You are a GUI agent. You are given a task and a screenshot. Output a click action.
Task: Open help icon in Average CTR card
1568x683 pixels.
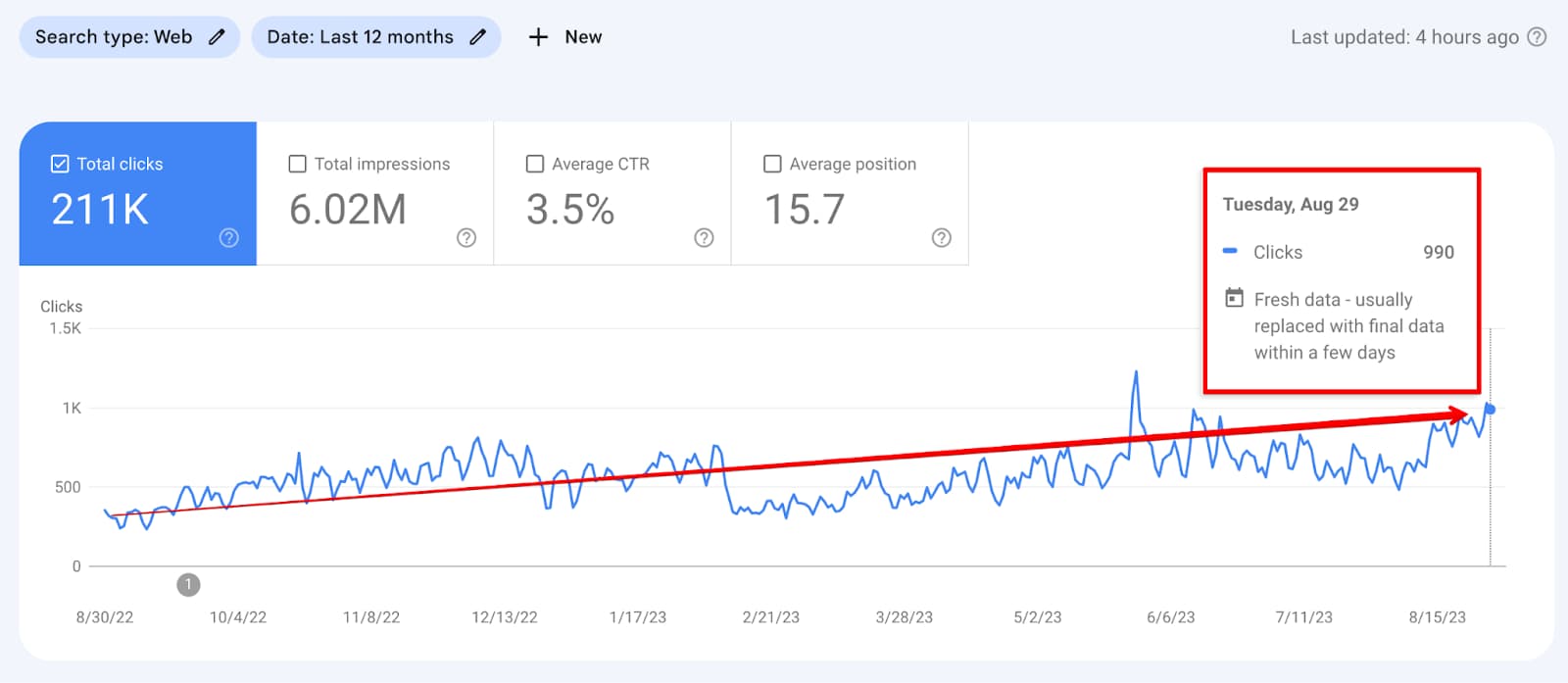tap(704, 238)
